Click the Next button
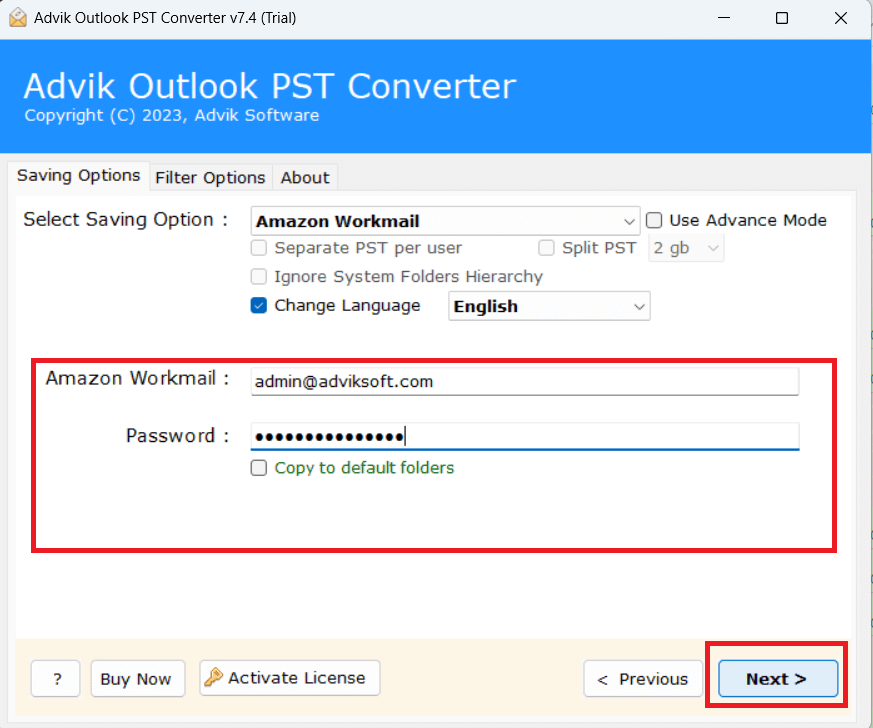This screenshot has height=728, width=873. coord(778,678)
